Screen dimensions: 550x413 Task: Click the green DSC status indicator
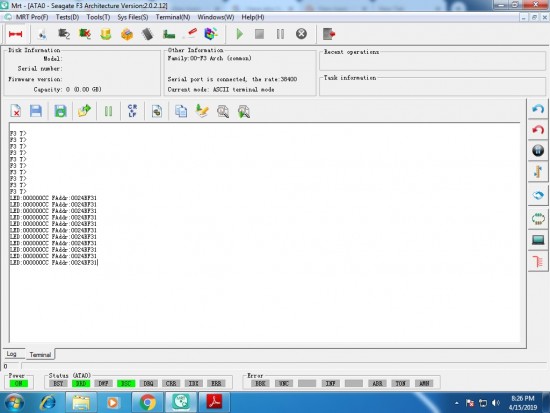click(x=126, y=384)
